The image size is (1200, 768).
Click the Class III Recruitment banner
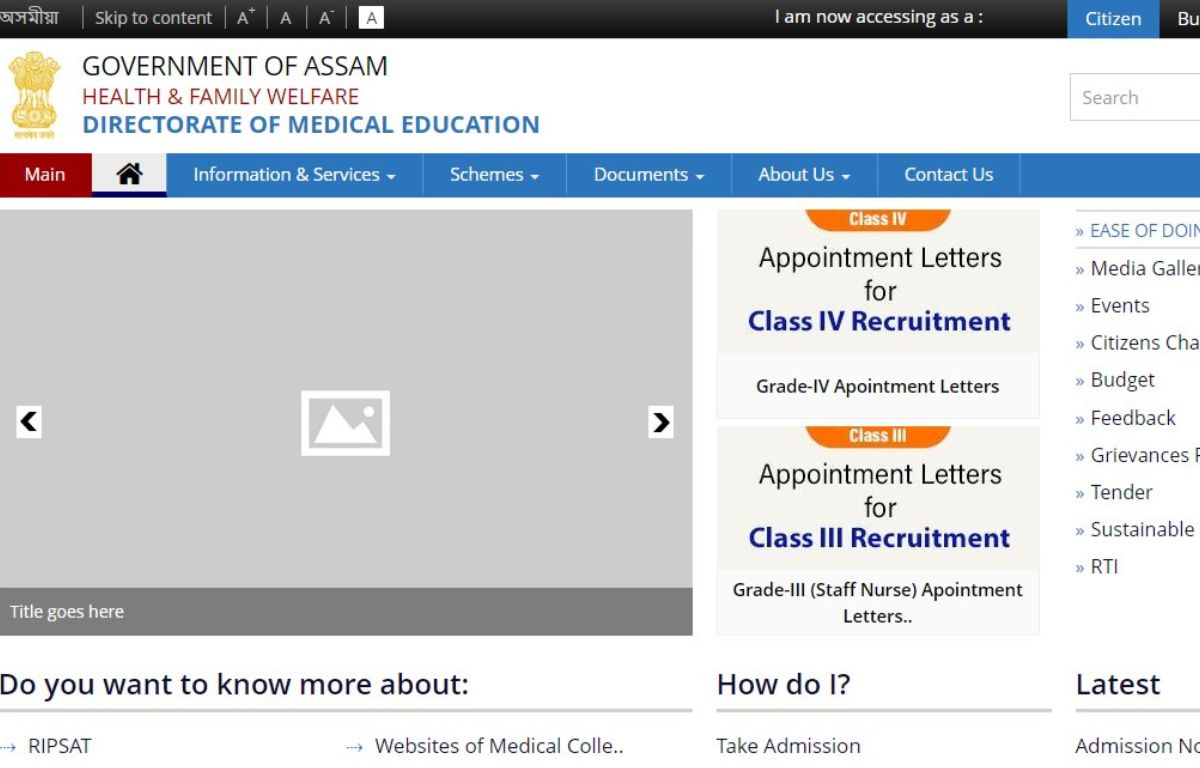(878, 498)
